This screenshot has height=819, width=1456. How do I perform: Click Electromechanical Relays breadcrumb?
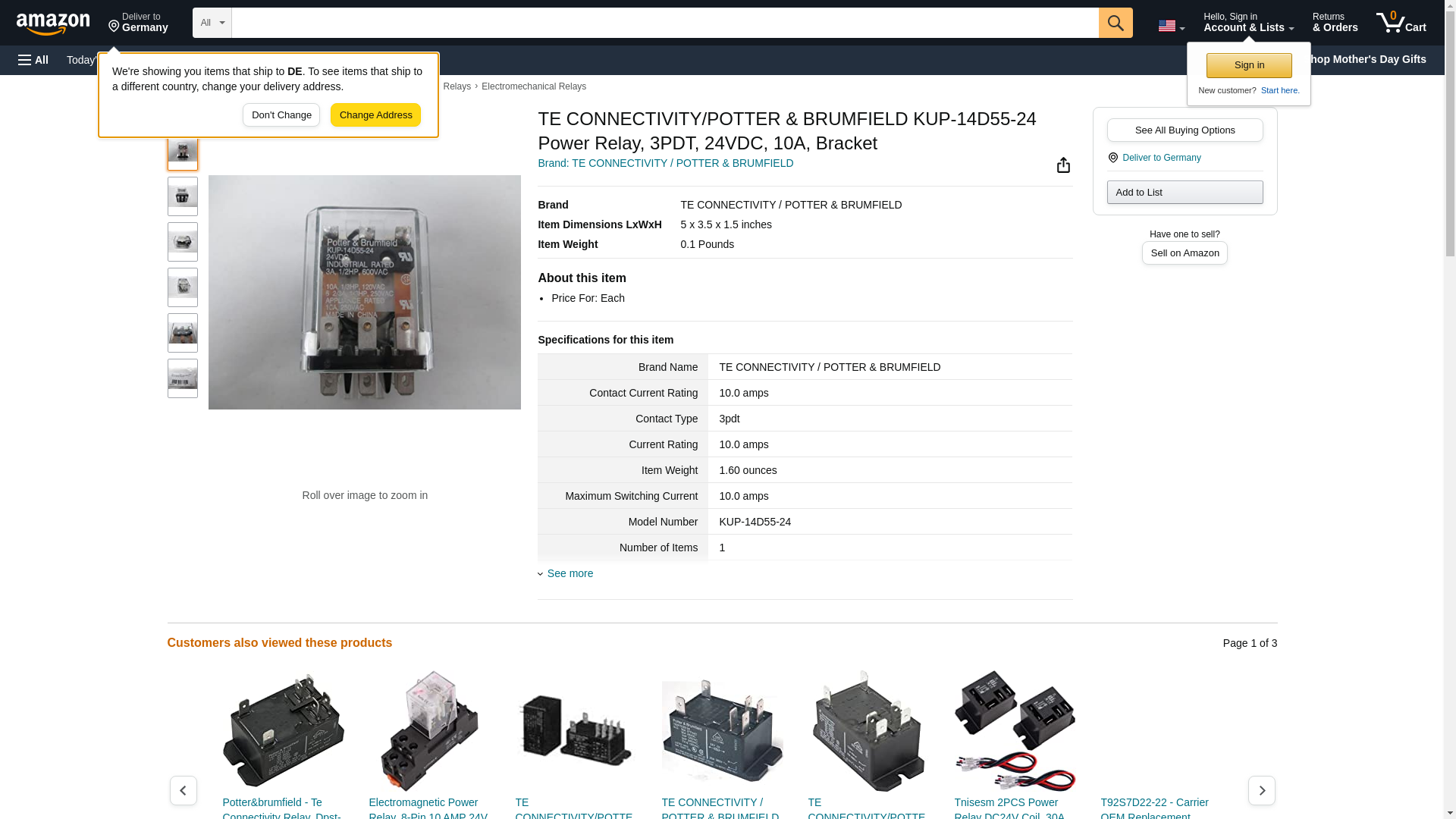533,86
